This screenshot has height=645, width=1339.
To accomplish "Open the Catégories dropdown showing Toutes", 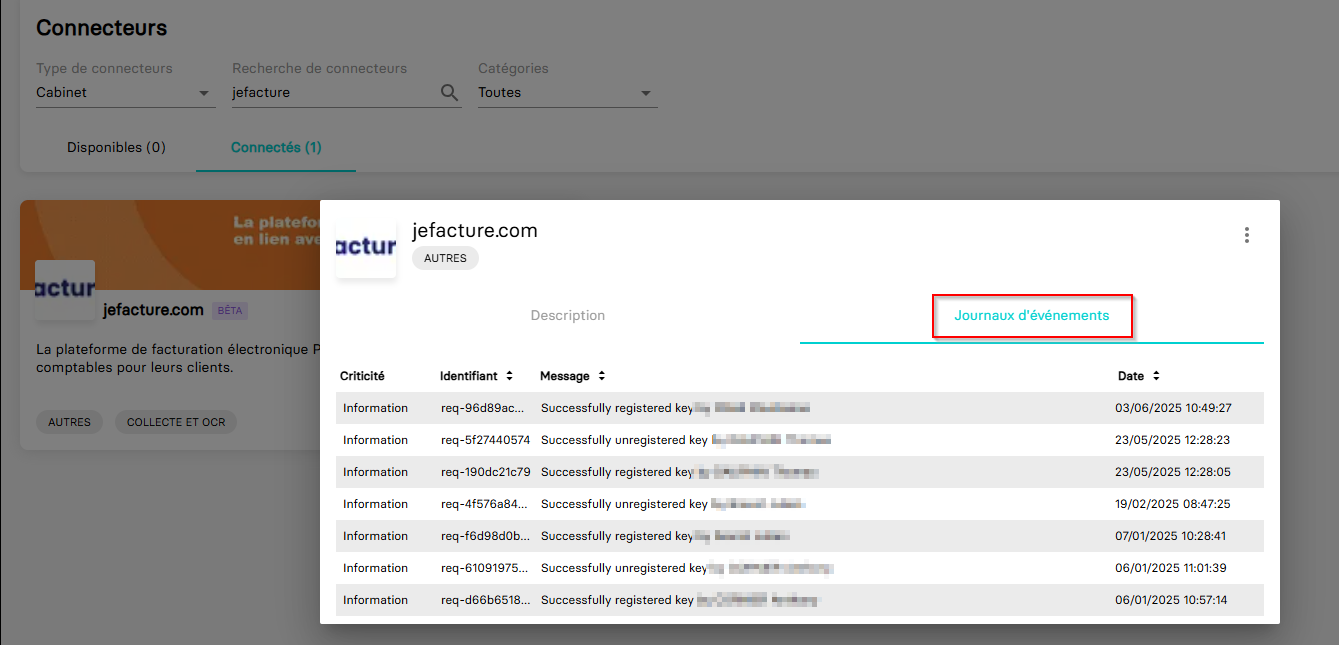I will point(568,93).
